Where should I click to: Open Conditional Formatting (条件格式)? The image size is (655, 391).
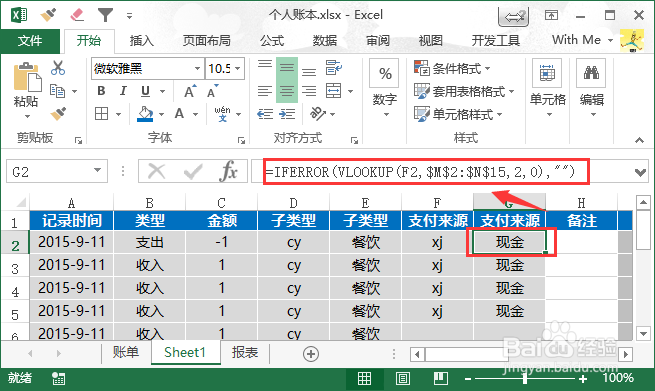[452, 68]
